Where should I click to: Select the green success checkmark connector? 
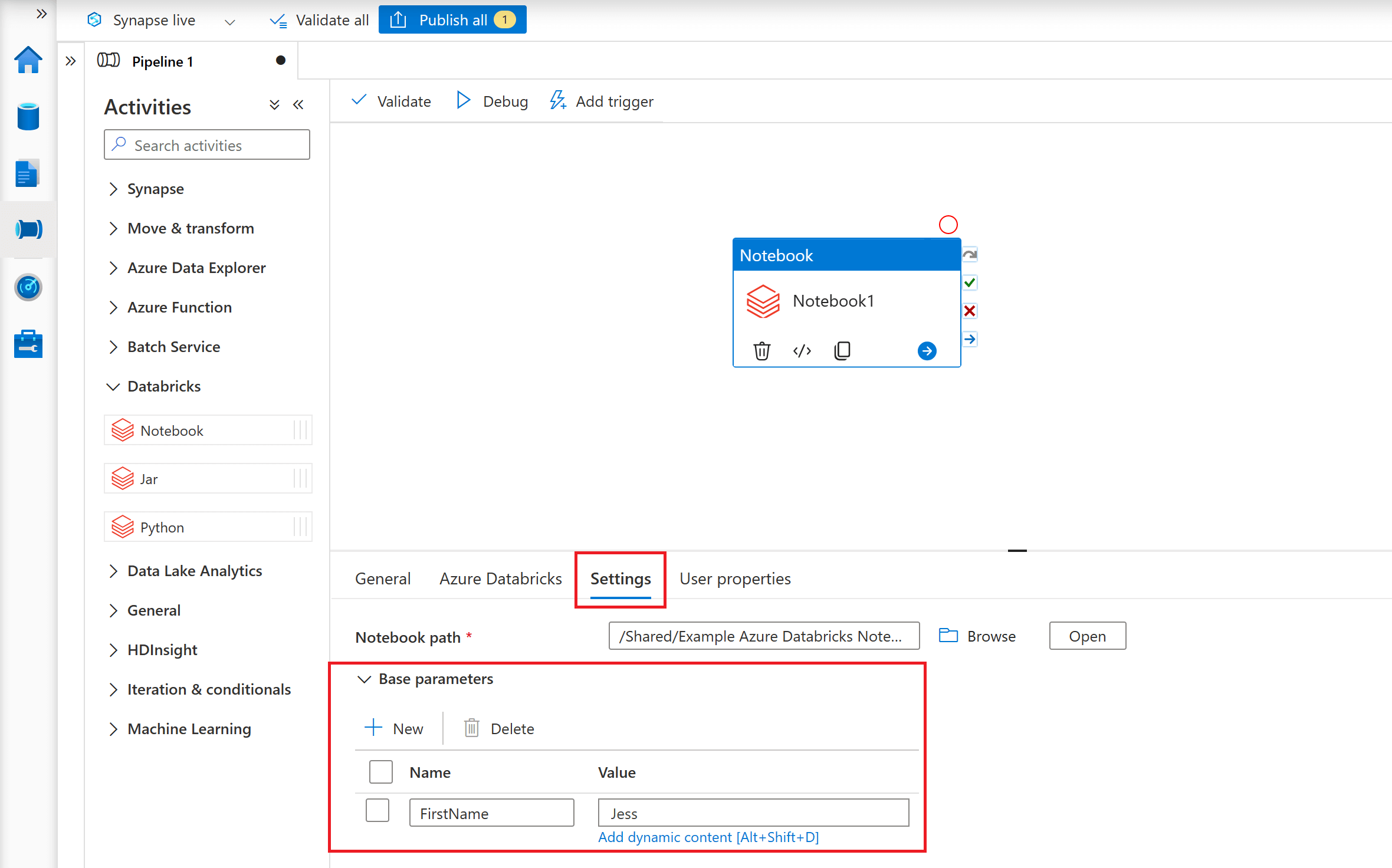970,282
